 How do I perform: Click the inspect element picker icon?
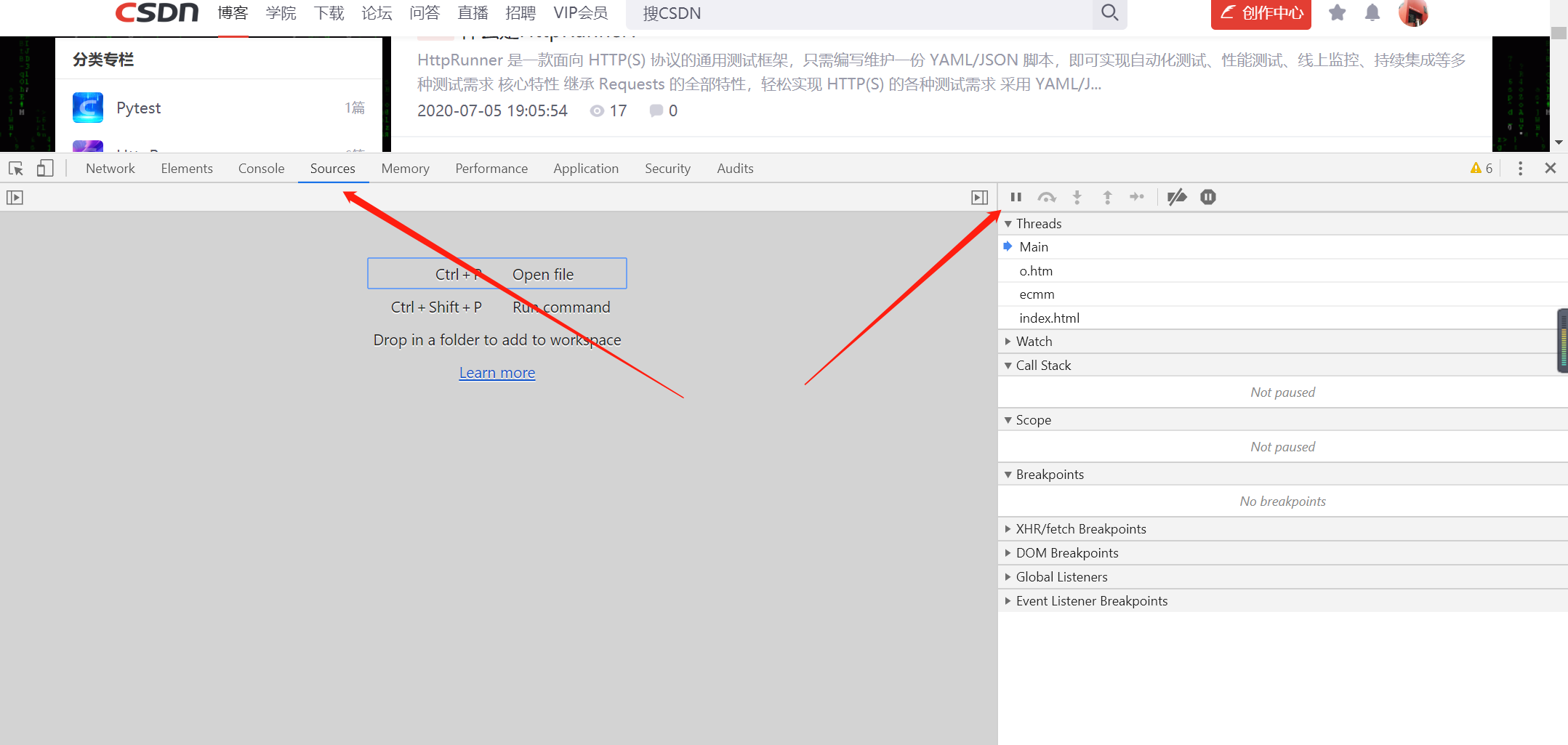click(x=16, y=169)
